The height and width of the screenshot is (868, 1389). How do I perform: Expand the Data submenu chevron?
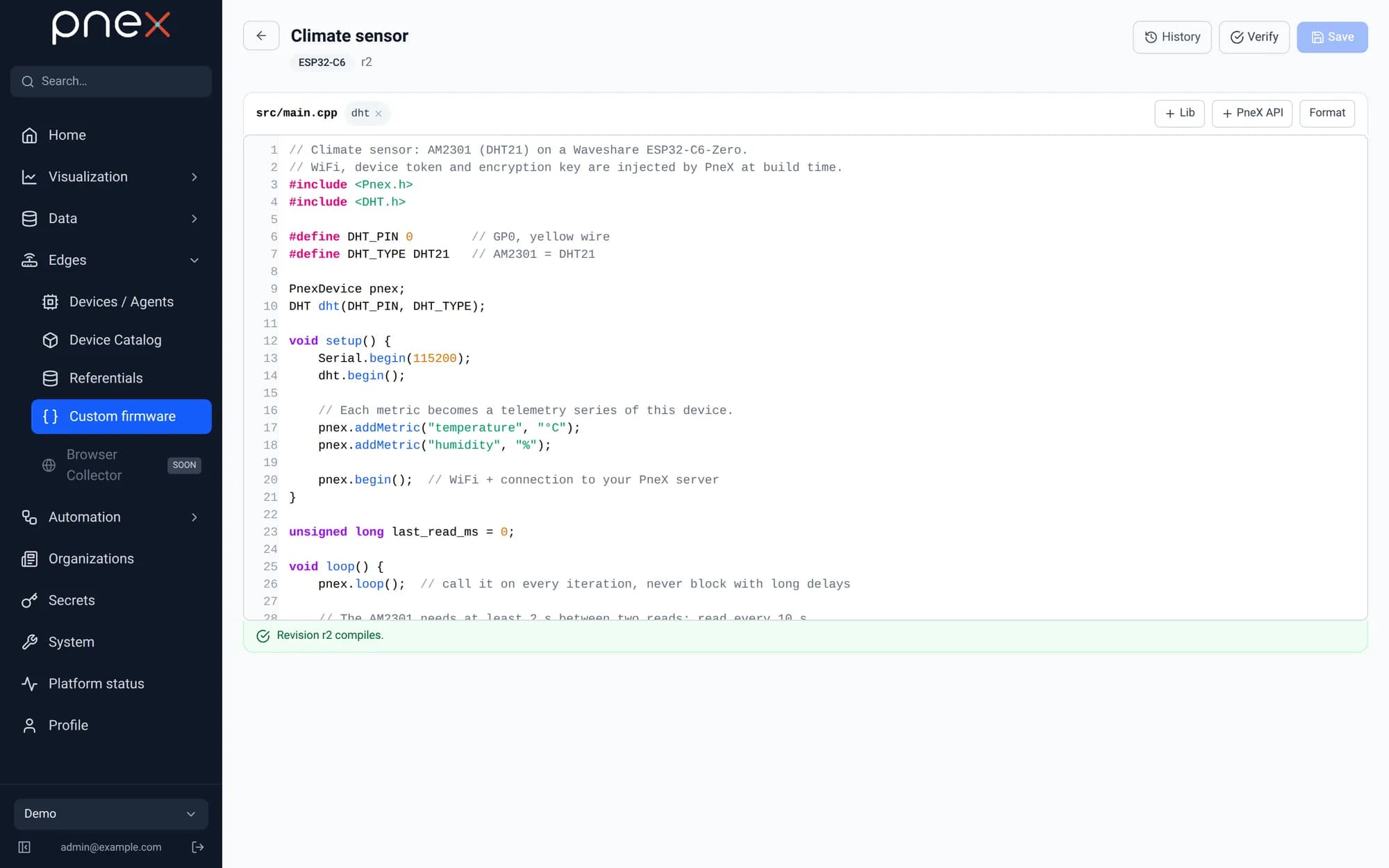(x=194, y=219)
